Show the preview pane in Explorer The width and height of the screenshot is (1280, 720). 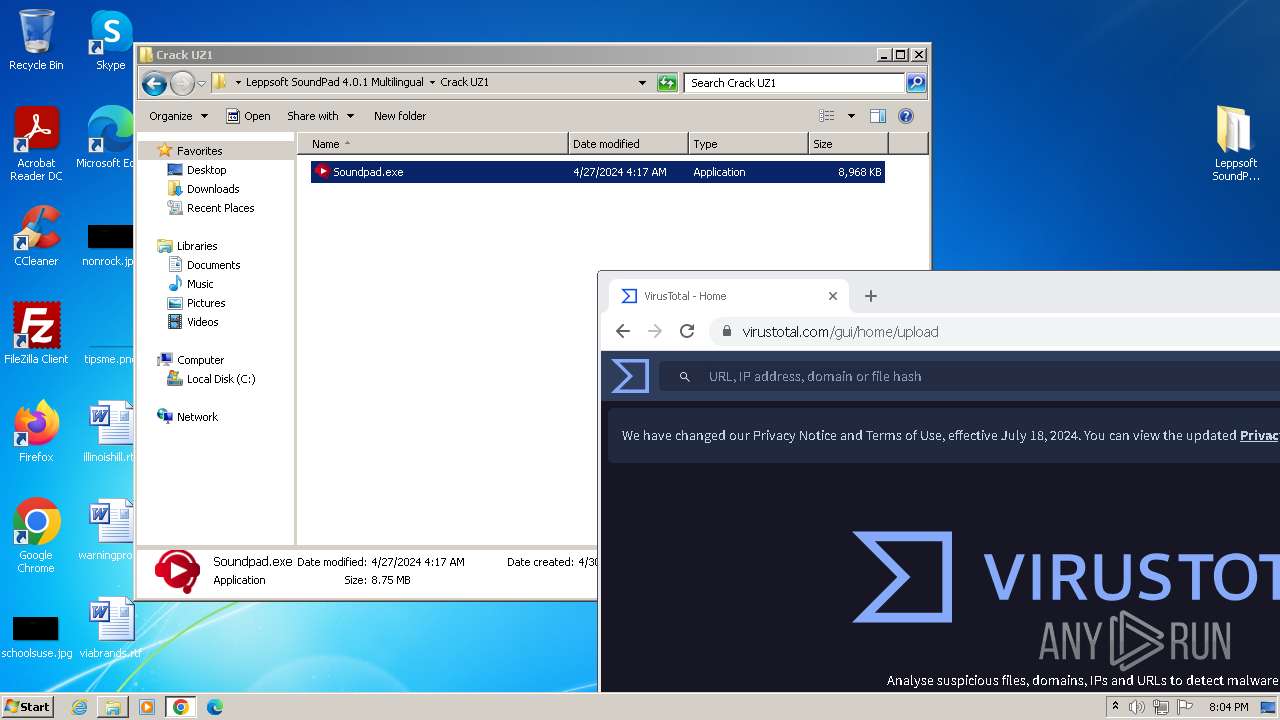click(877, 116)
